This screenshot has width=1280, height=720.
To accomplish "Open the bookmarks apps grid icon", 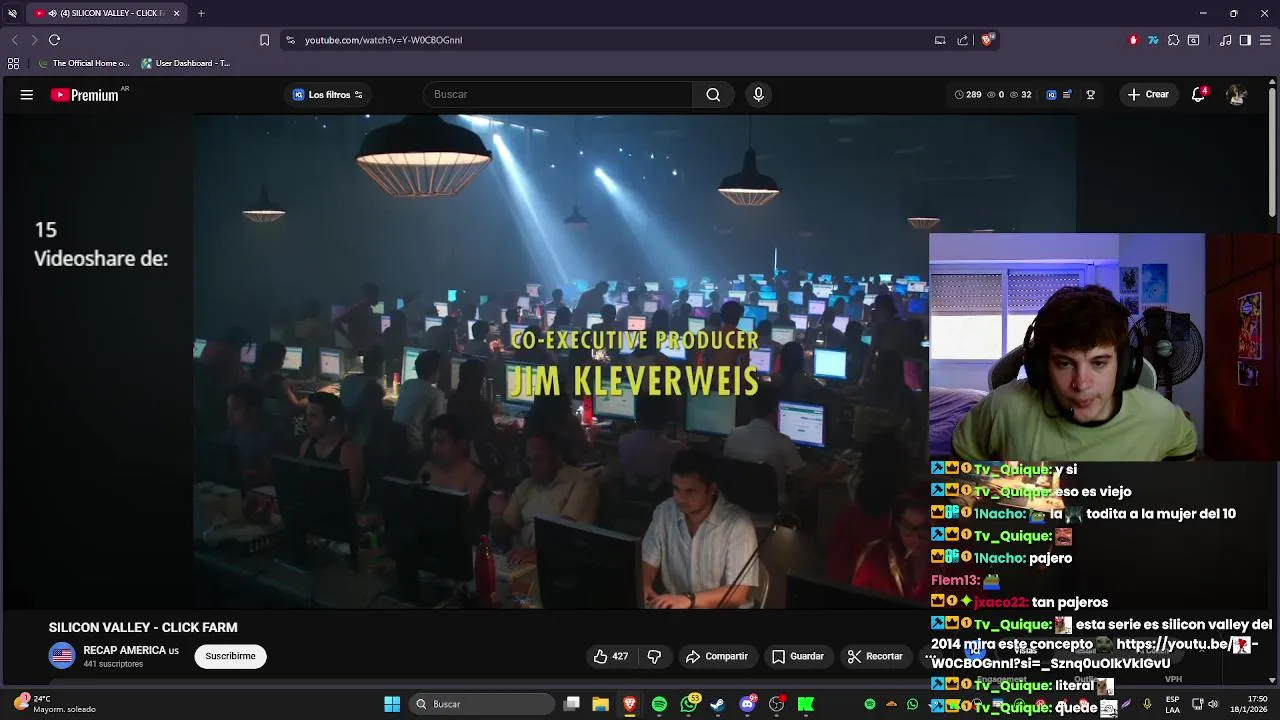I will tap(13, 63).
